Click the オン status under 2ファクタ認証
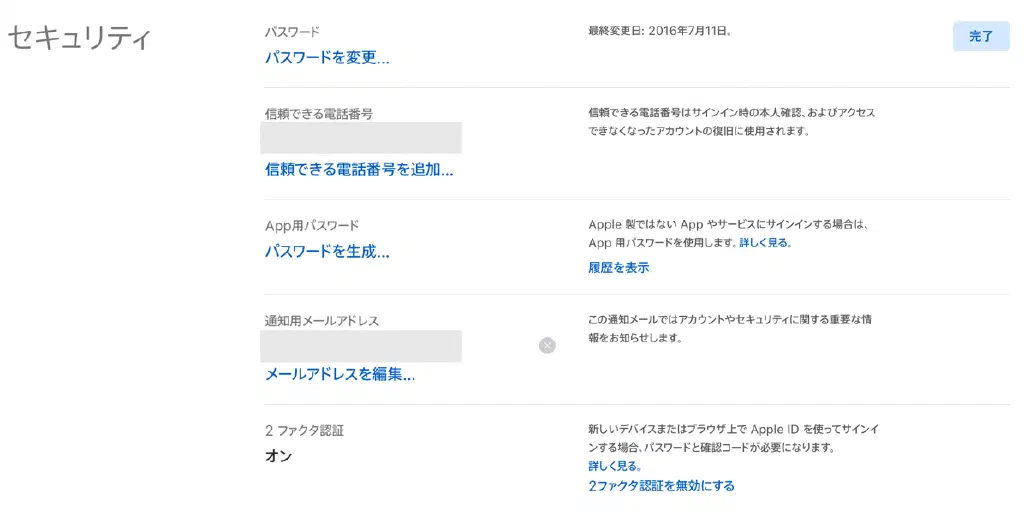 [278, 456]
